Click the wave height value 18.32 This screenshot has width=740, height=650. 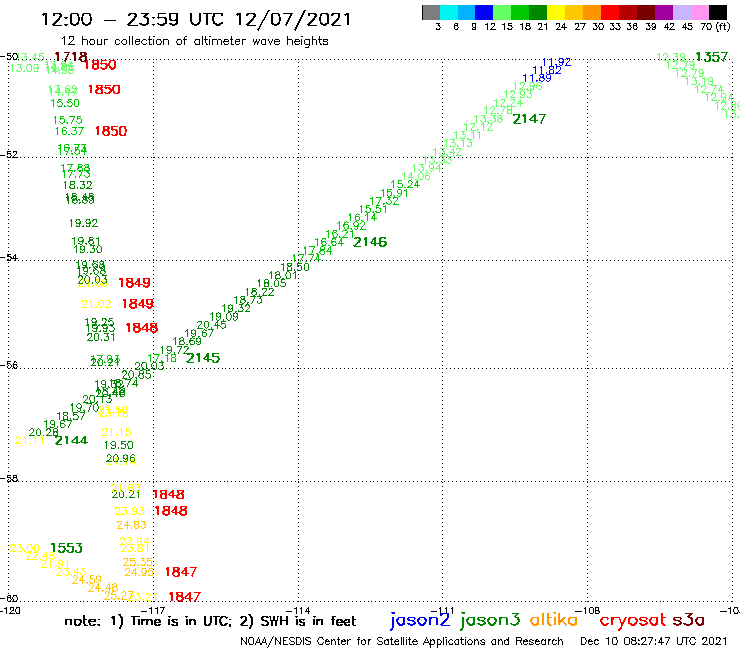pyautogui.click(x=78, y=185)
